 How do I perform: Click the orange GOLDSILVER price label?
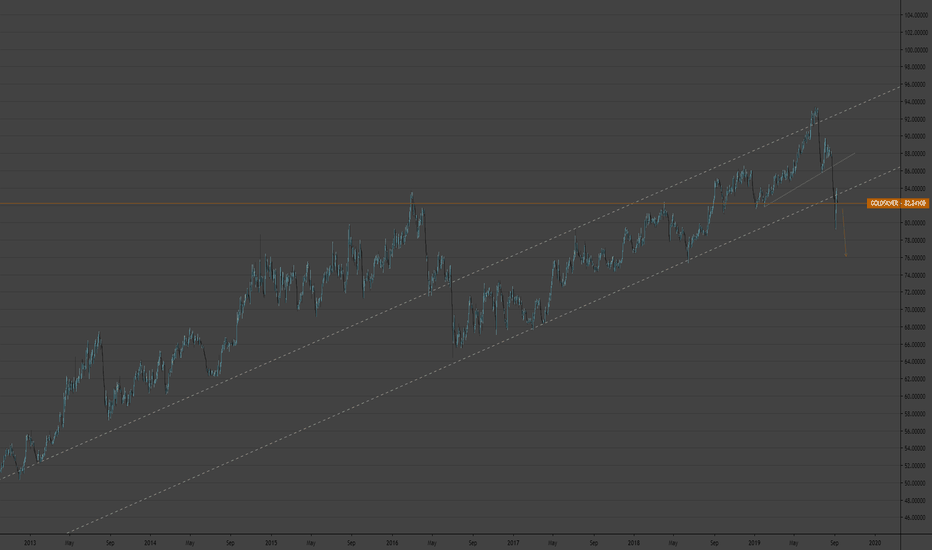[898, 203]
